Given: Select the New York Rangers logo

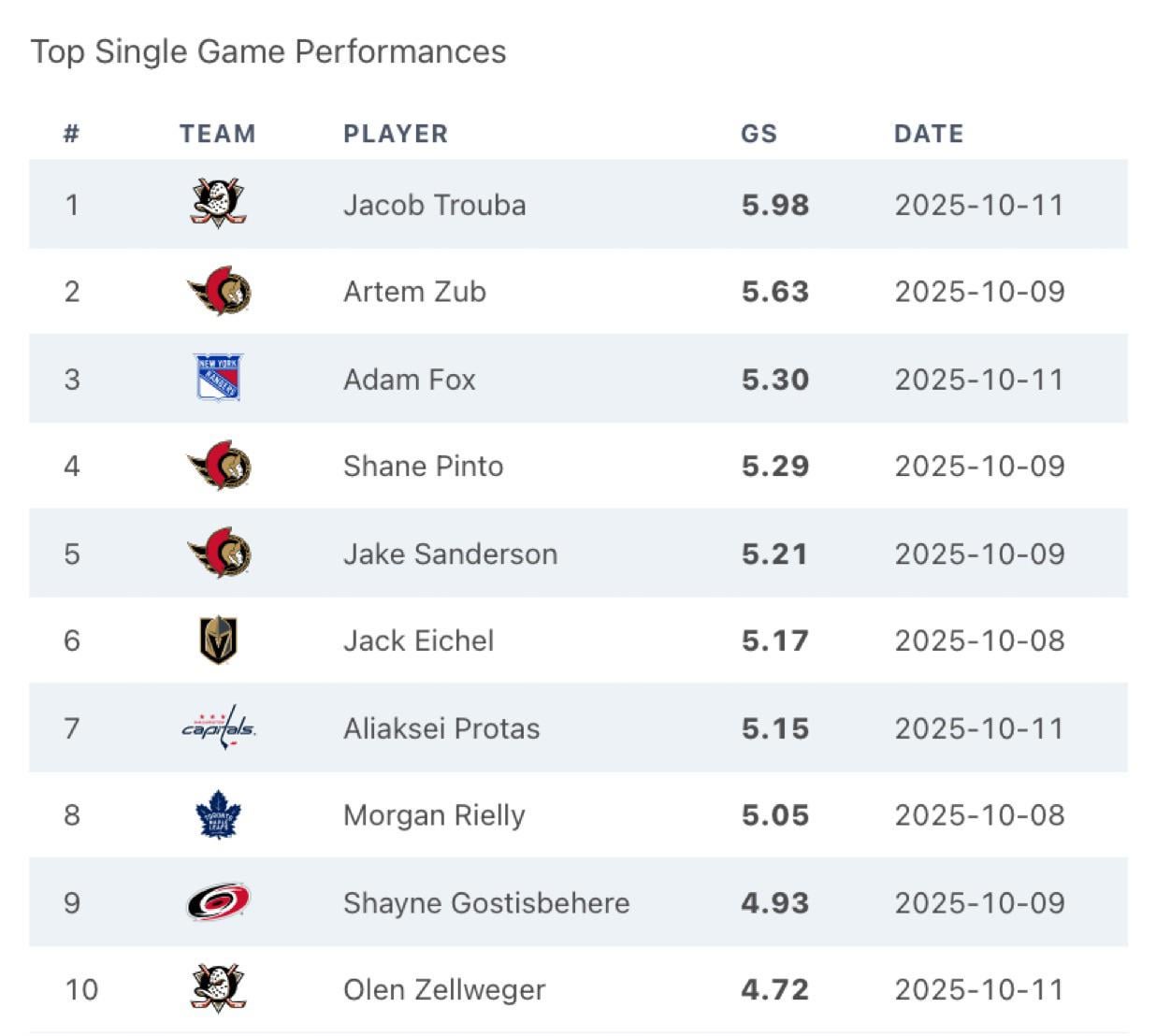Looking at the screenshot, I should [x=218, y=378].
